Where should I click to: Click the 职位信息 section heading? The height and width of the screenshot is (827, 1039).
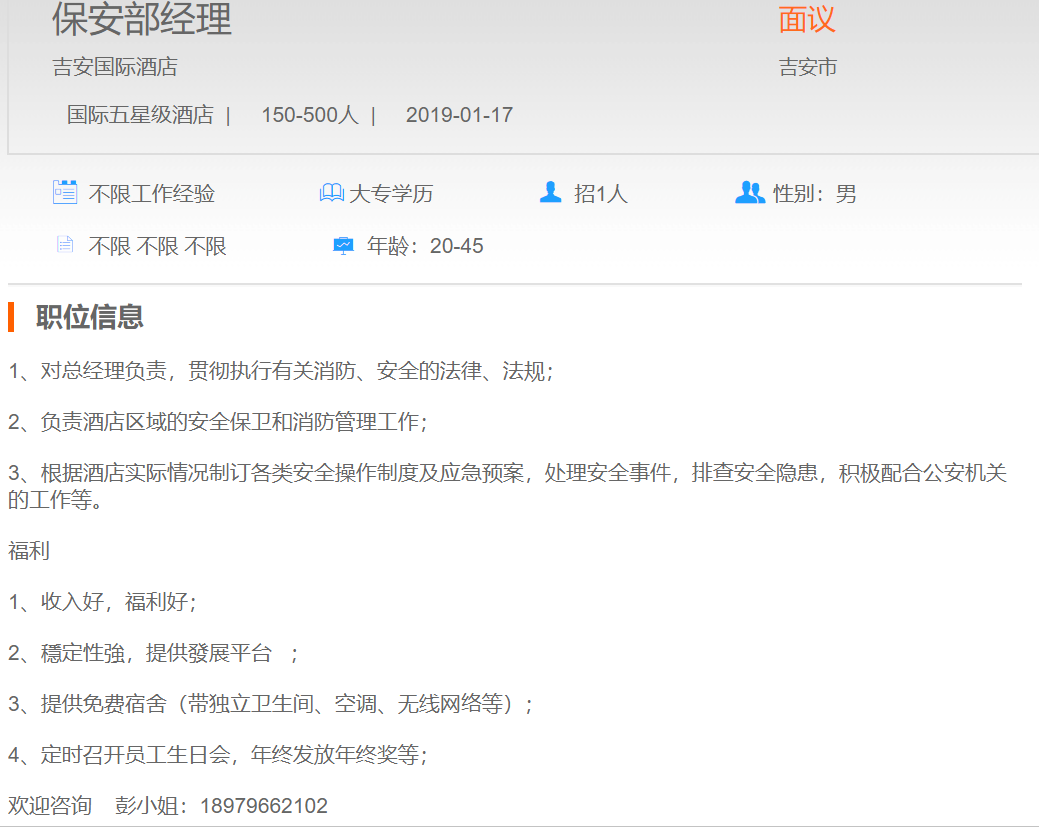point(90,317)
